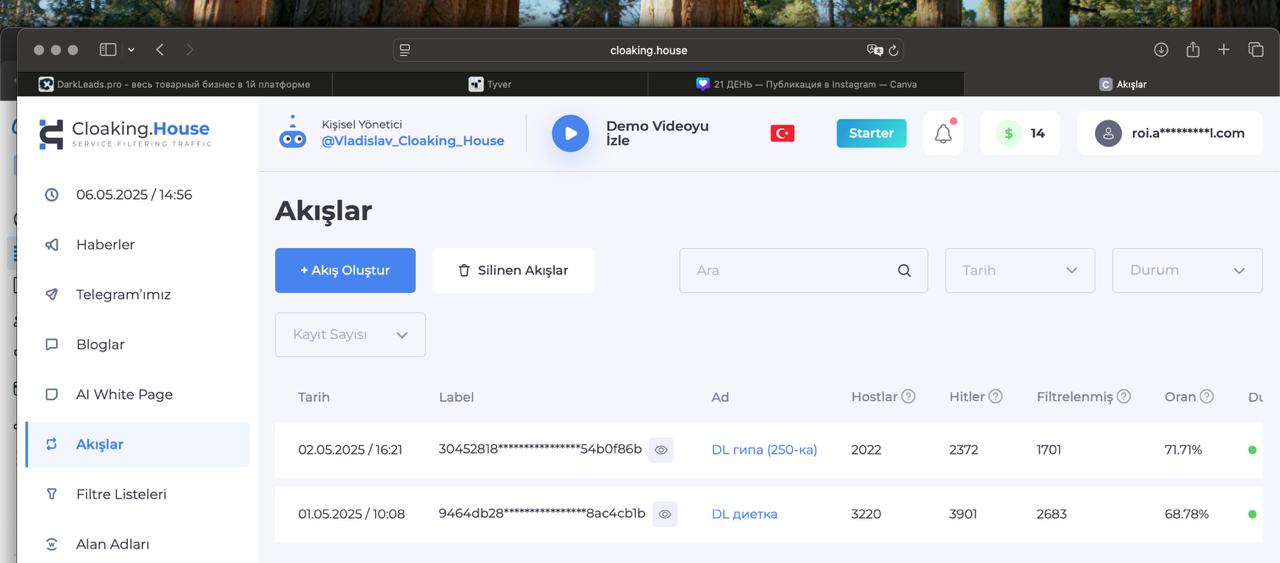Expand the sidebar options chevron
Viewport: 1280px width, 563px height.
(131, 50)
